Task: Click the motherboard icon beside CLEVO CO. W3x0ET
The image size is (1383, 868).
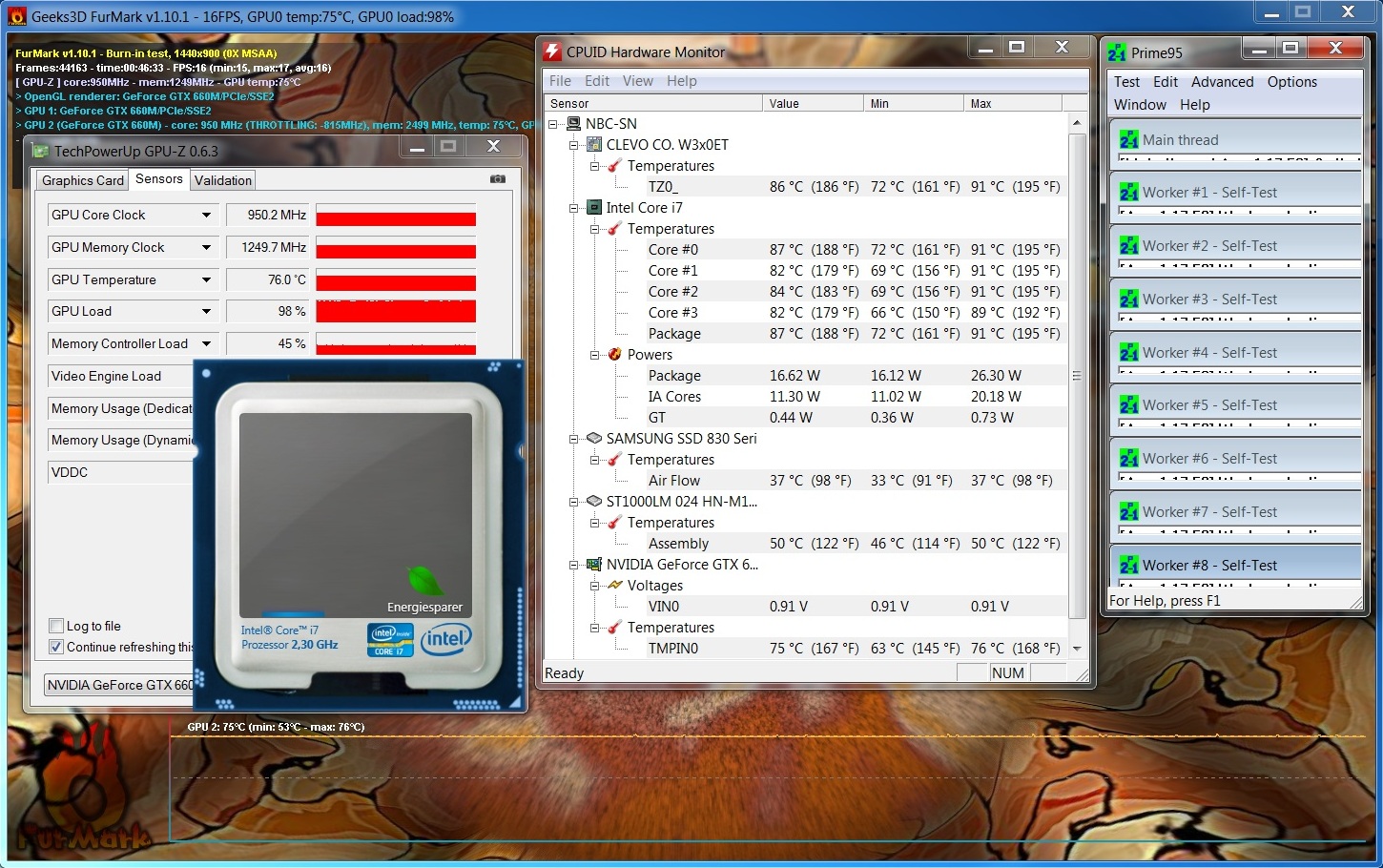Action: click(594, 144)
